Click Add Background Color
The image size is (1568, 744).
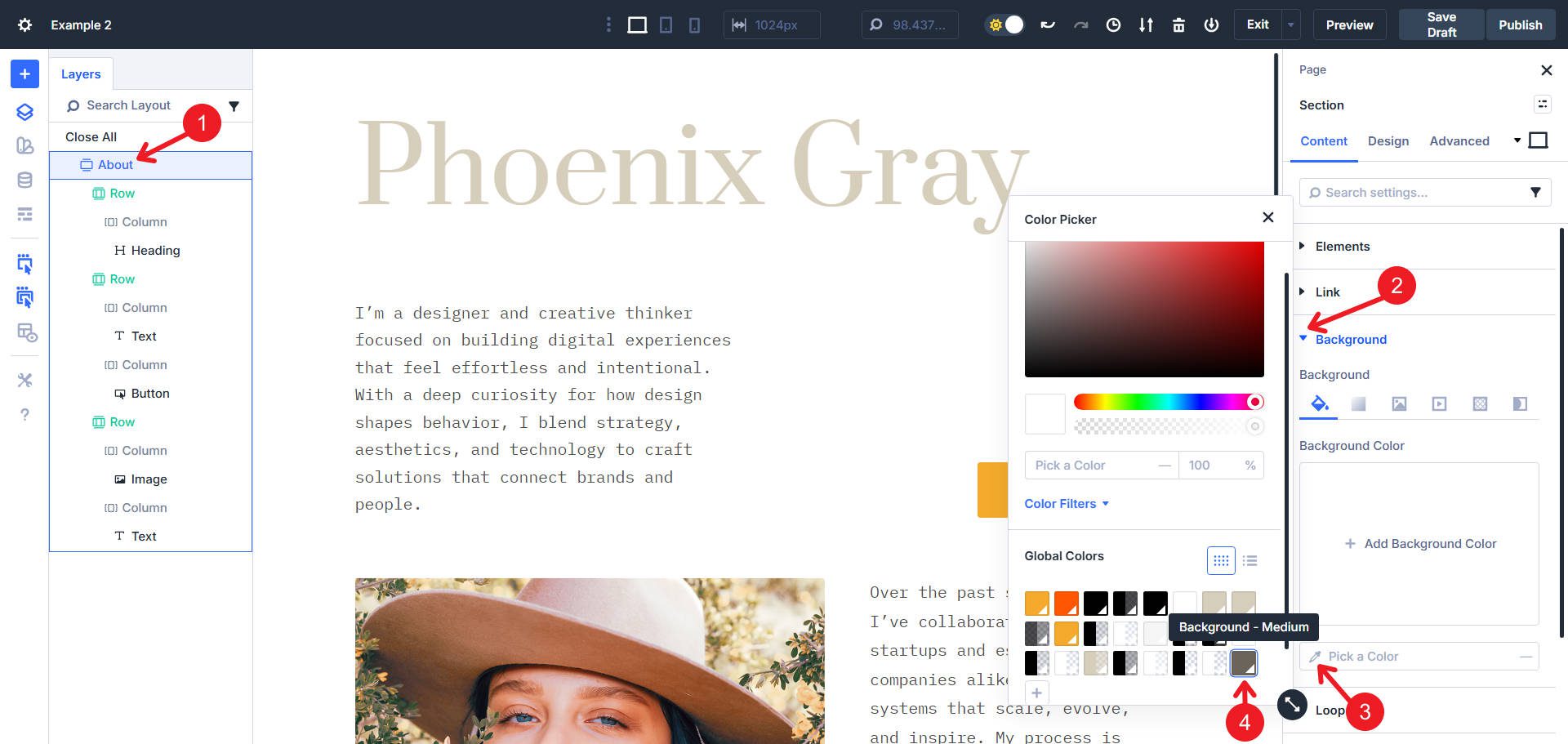point(1419,544)
